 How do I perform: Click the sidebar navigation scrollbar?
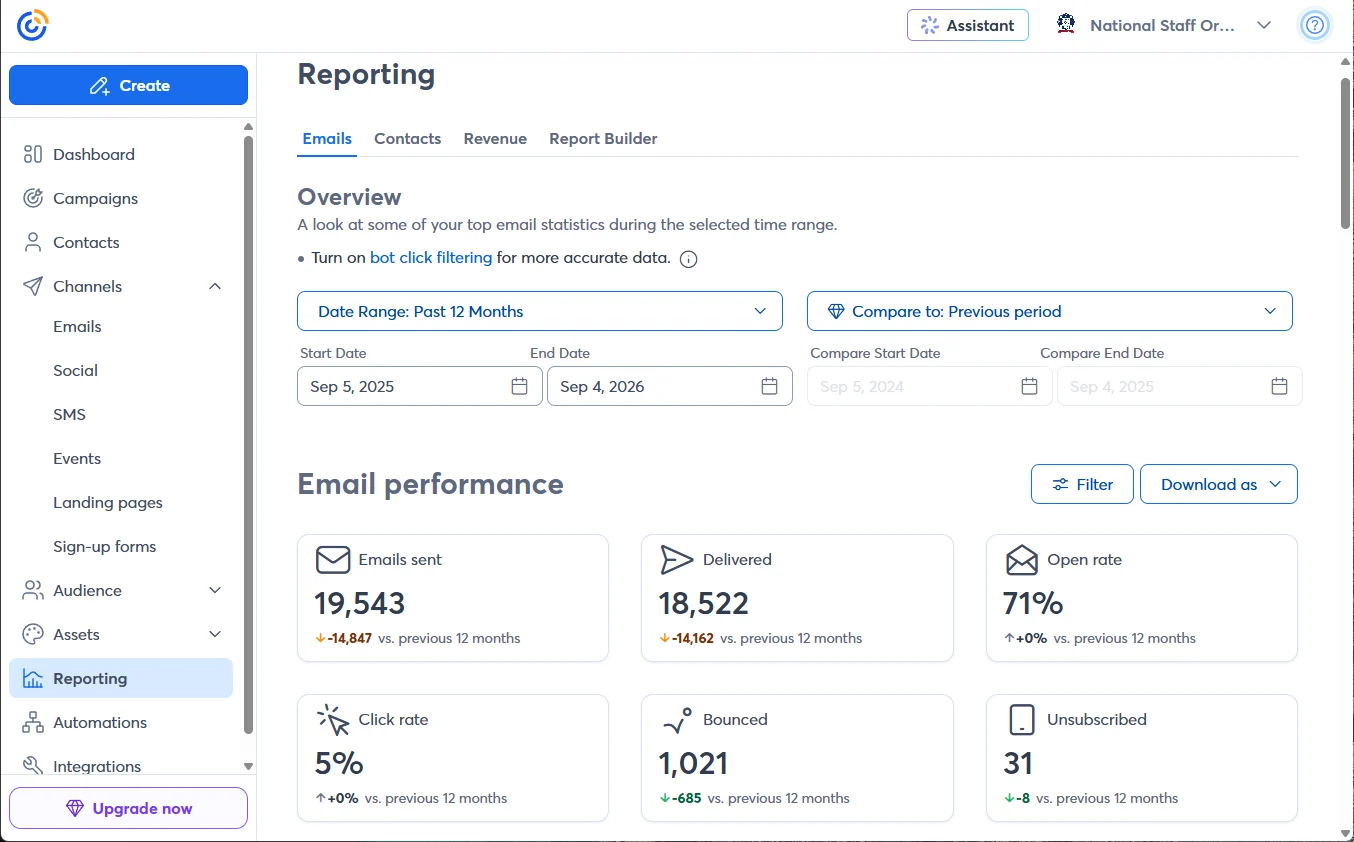249,435
